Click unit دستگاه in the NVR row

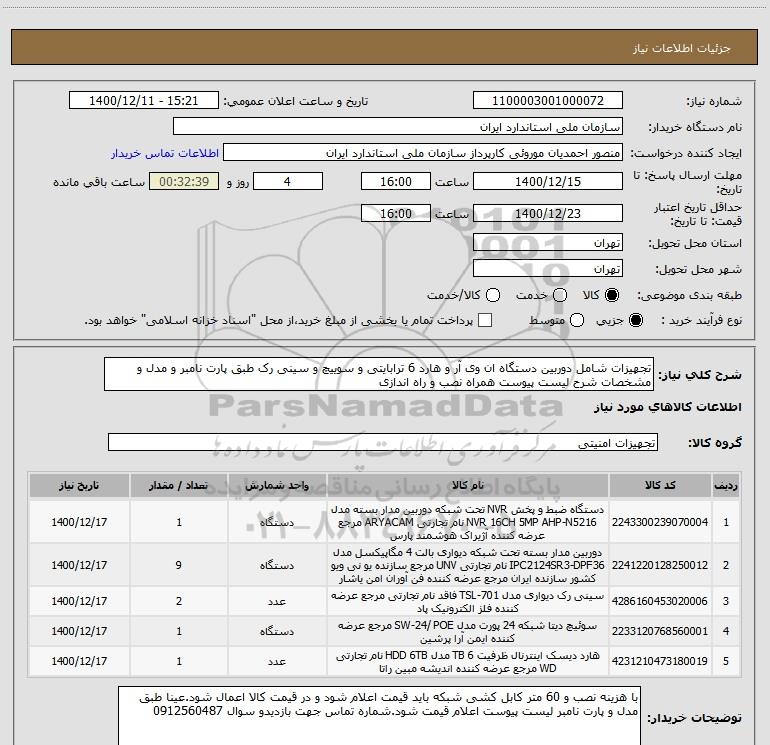coord(277,522)
